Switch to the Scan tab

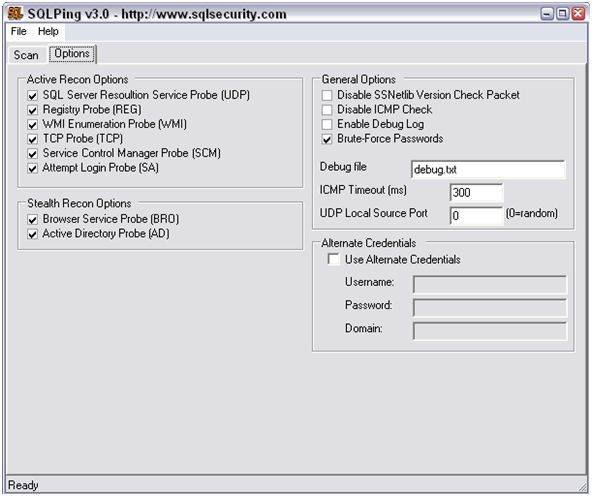pos(26,55)
